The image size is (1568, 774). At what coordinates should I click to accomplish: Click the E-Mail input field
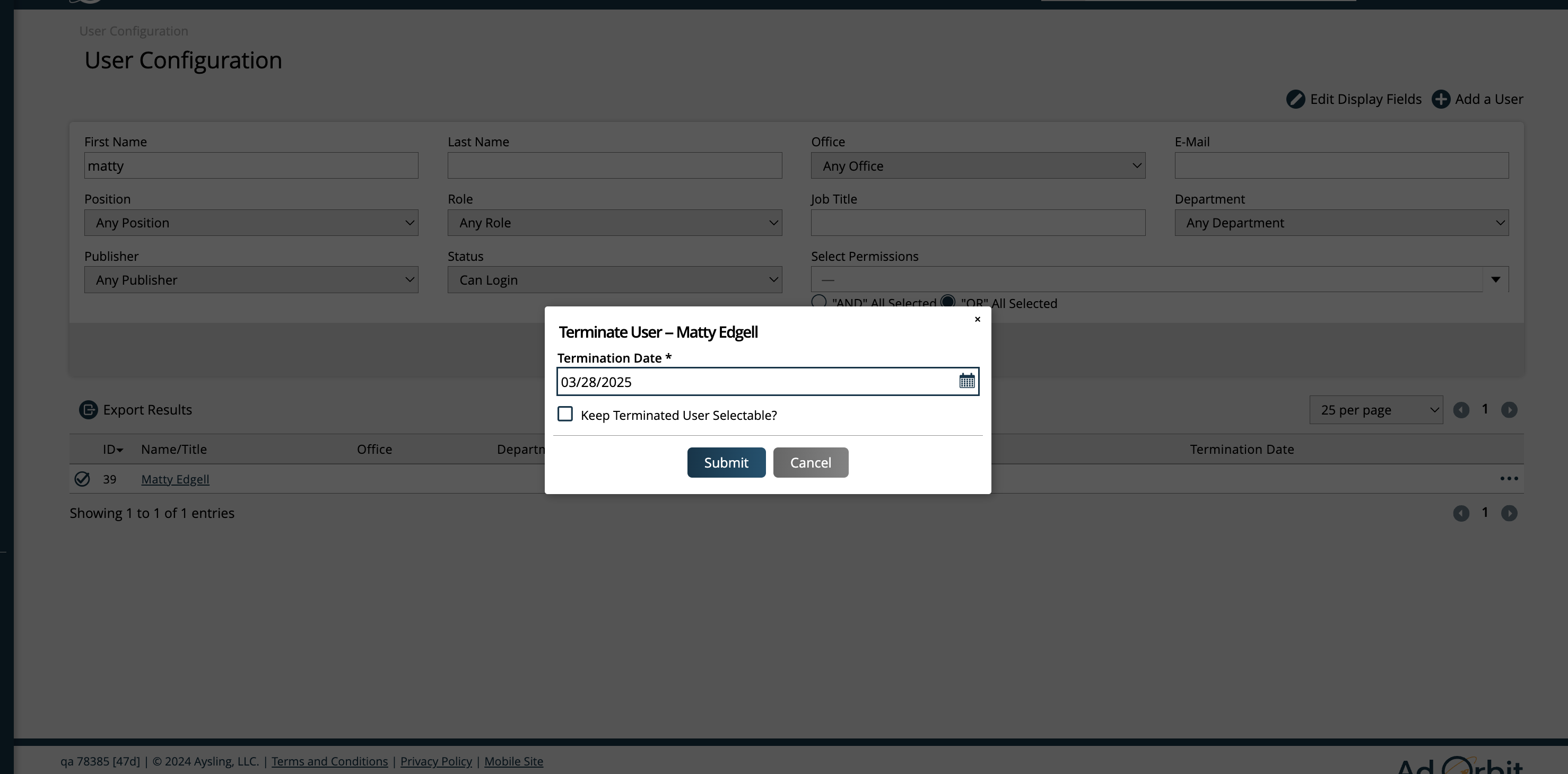coord(1341,165)
